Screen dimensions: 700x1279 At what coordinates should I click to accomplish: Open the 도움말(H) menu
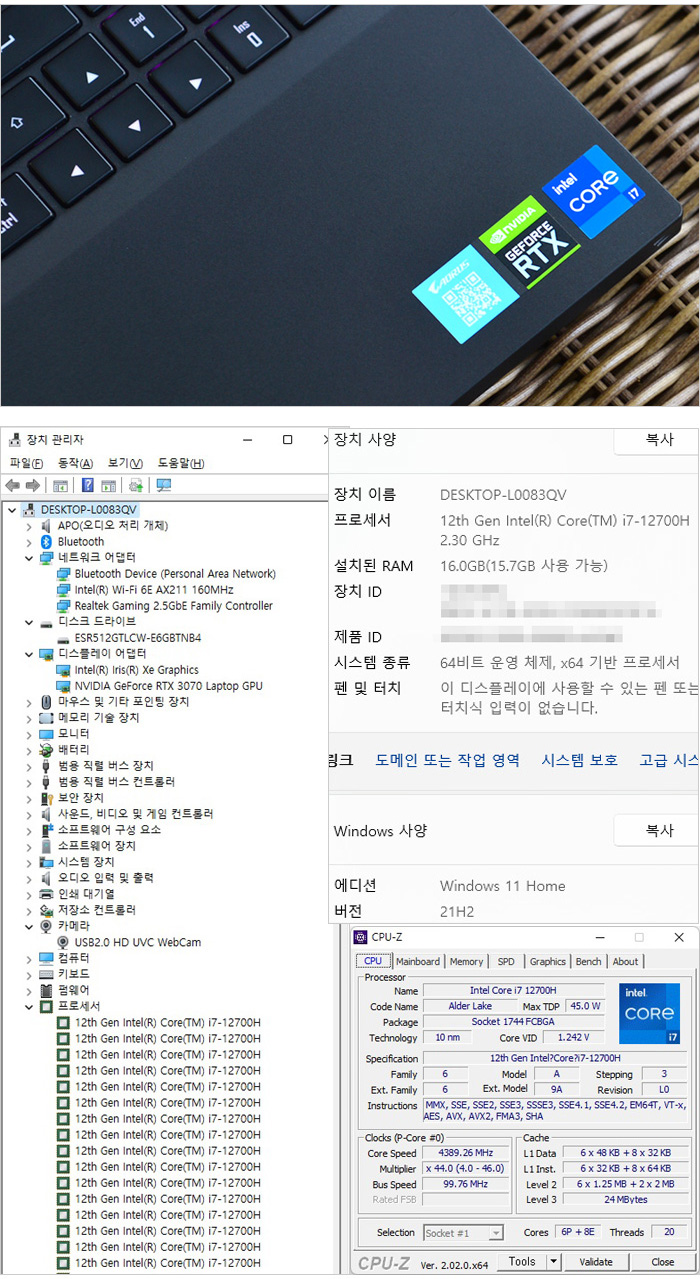coord(181,463)
